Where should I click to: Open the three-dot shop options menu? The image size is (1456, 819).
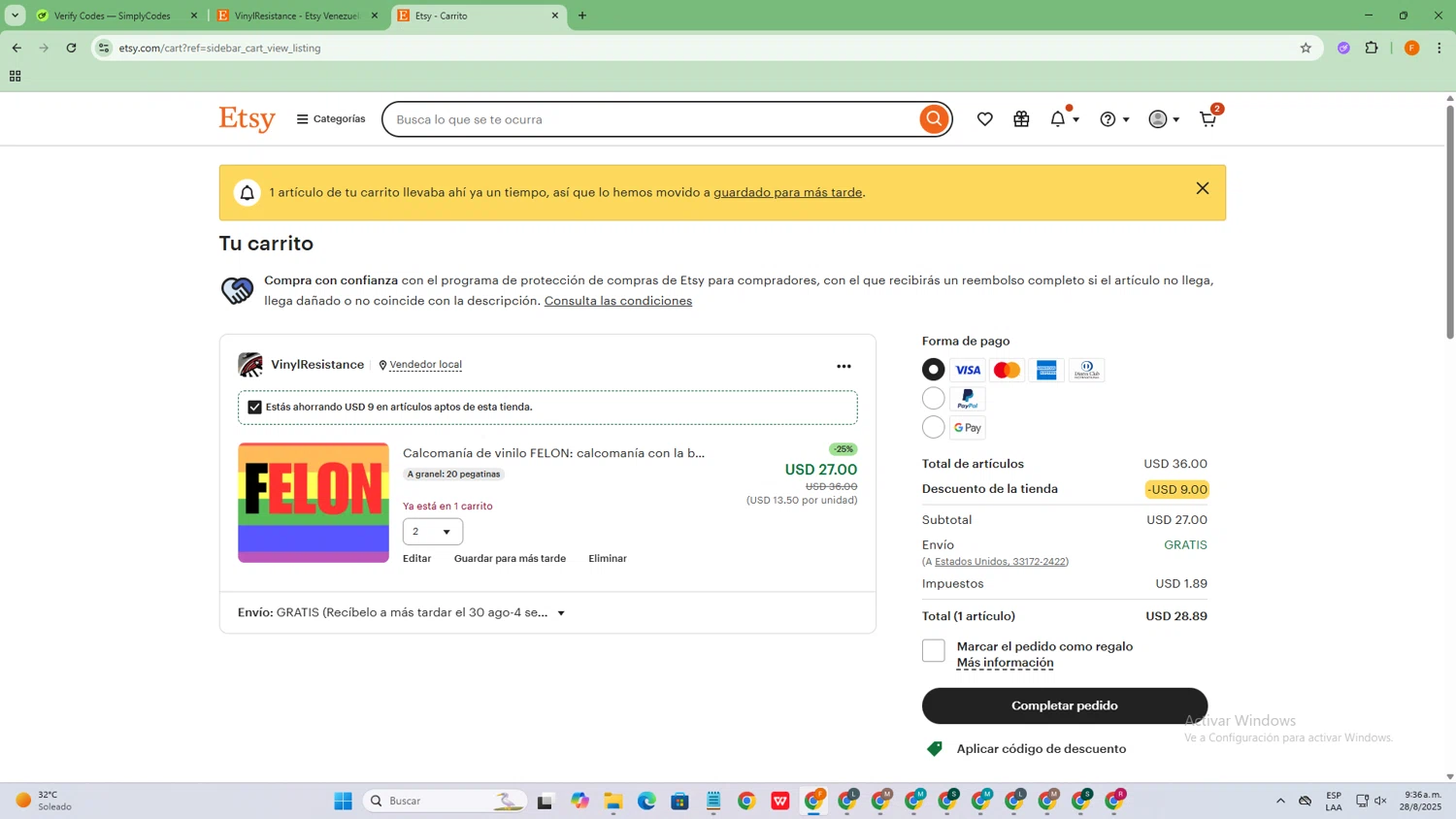coord(844,366)
